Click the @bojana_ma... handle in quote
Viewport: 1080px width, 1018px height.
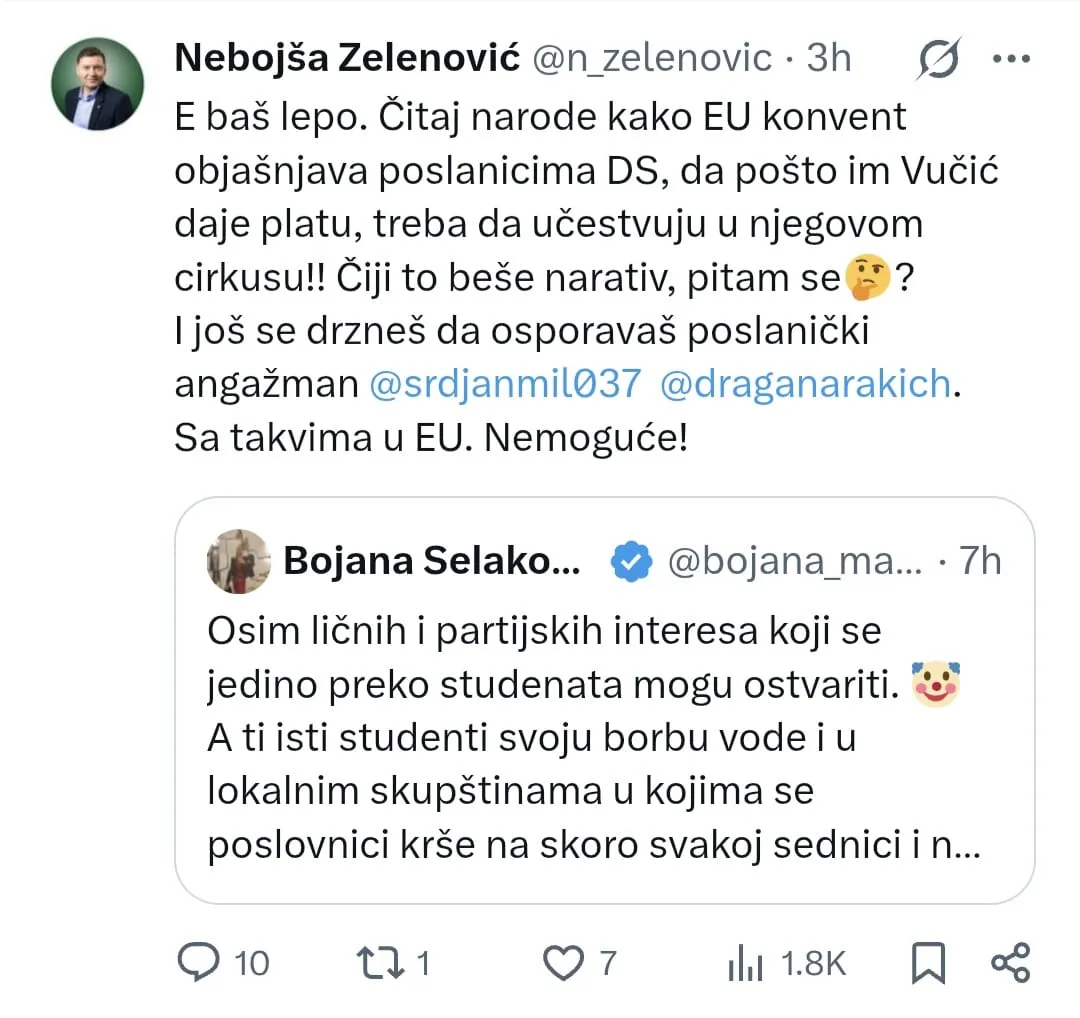795,561
